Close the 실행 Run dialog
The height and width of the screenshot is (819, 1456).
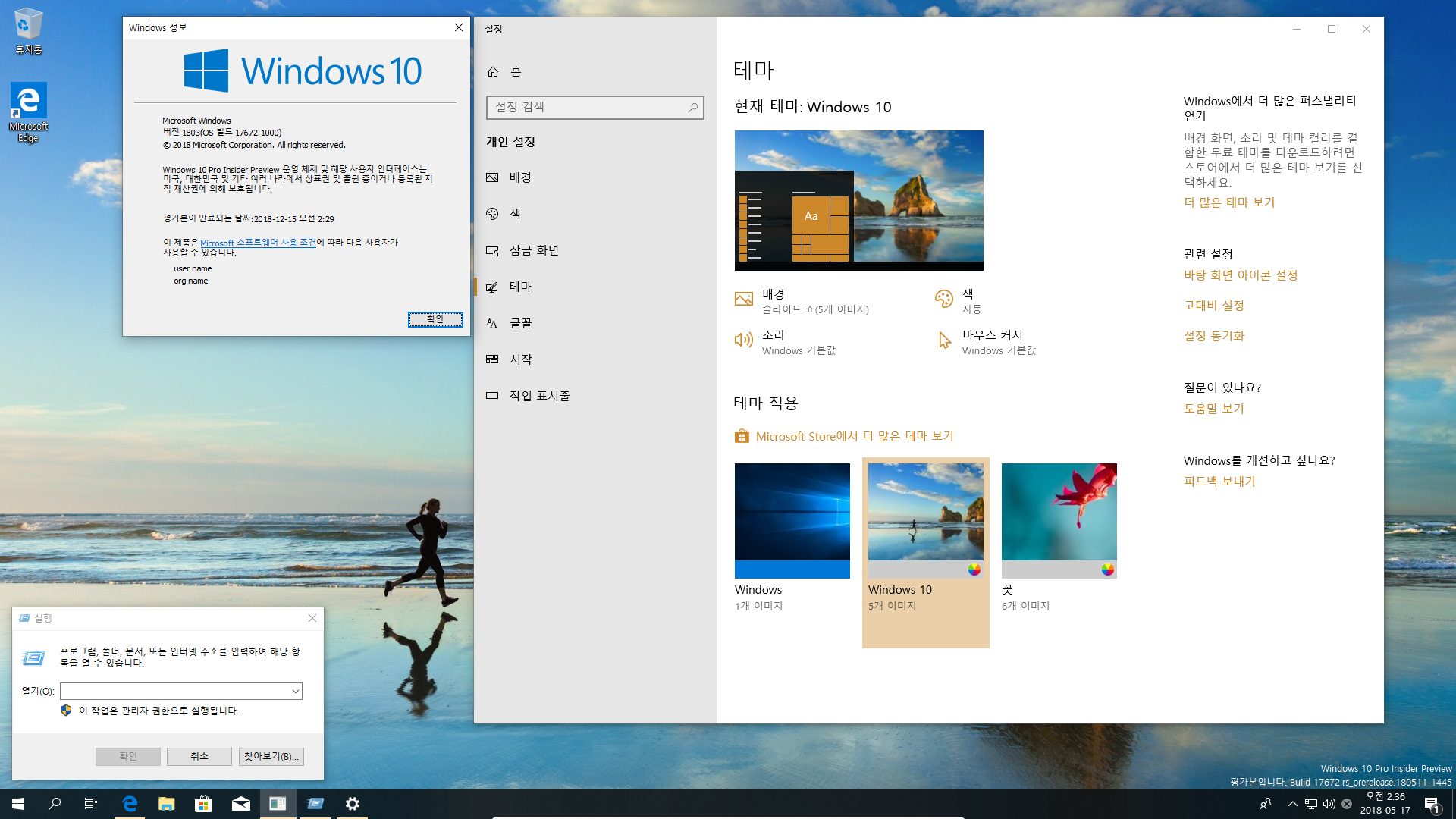coord(312,618)
